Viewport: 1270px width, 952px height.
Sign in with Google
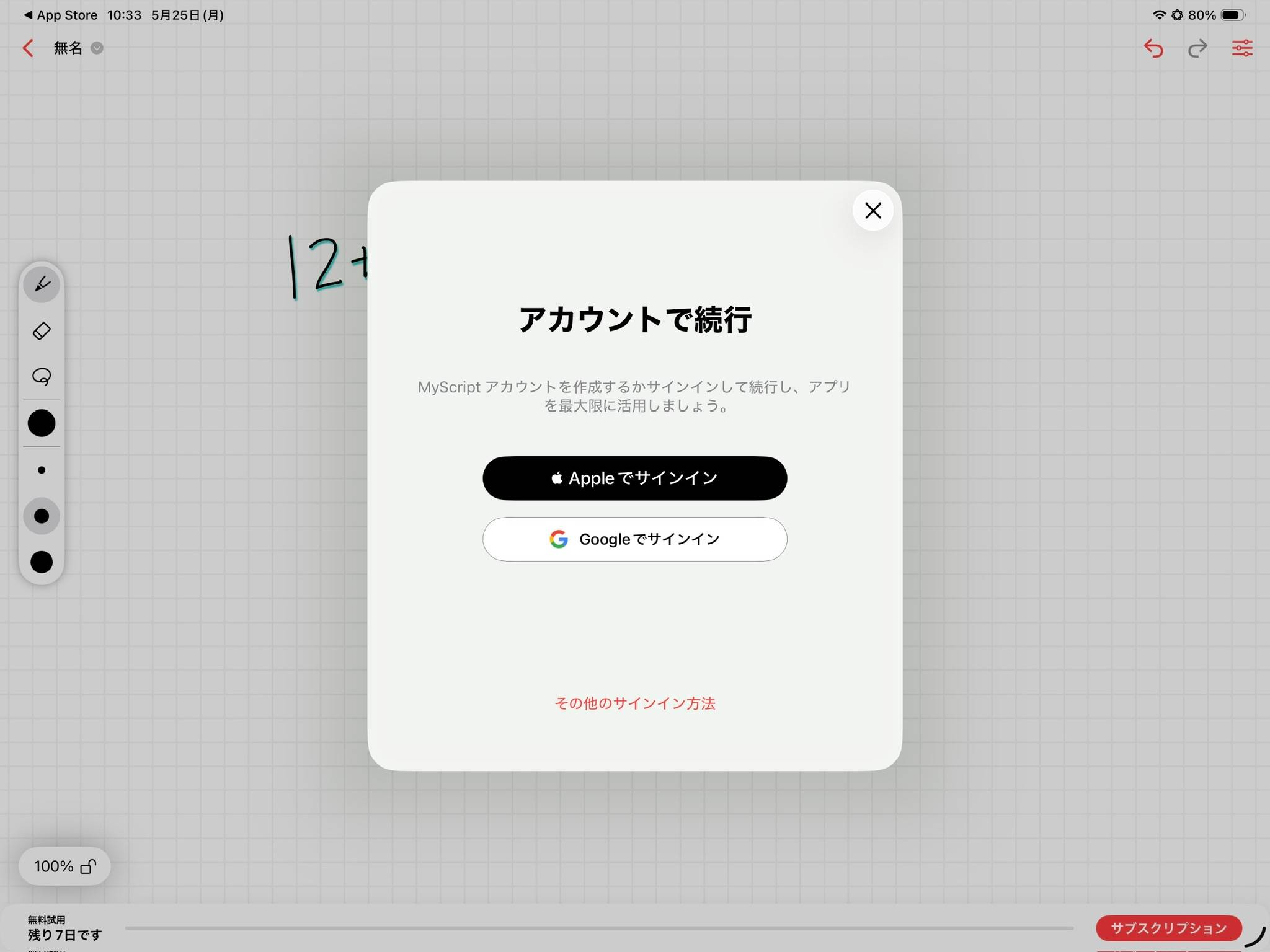[634, 539]
